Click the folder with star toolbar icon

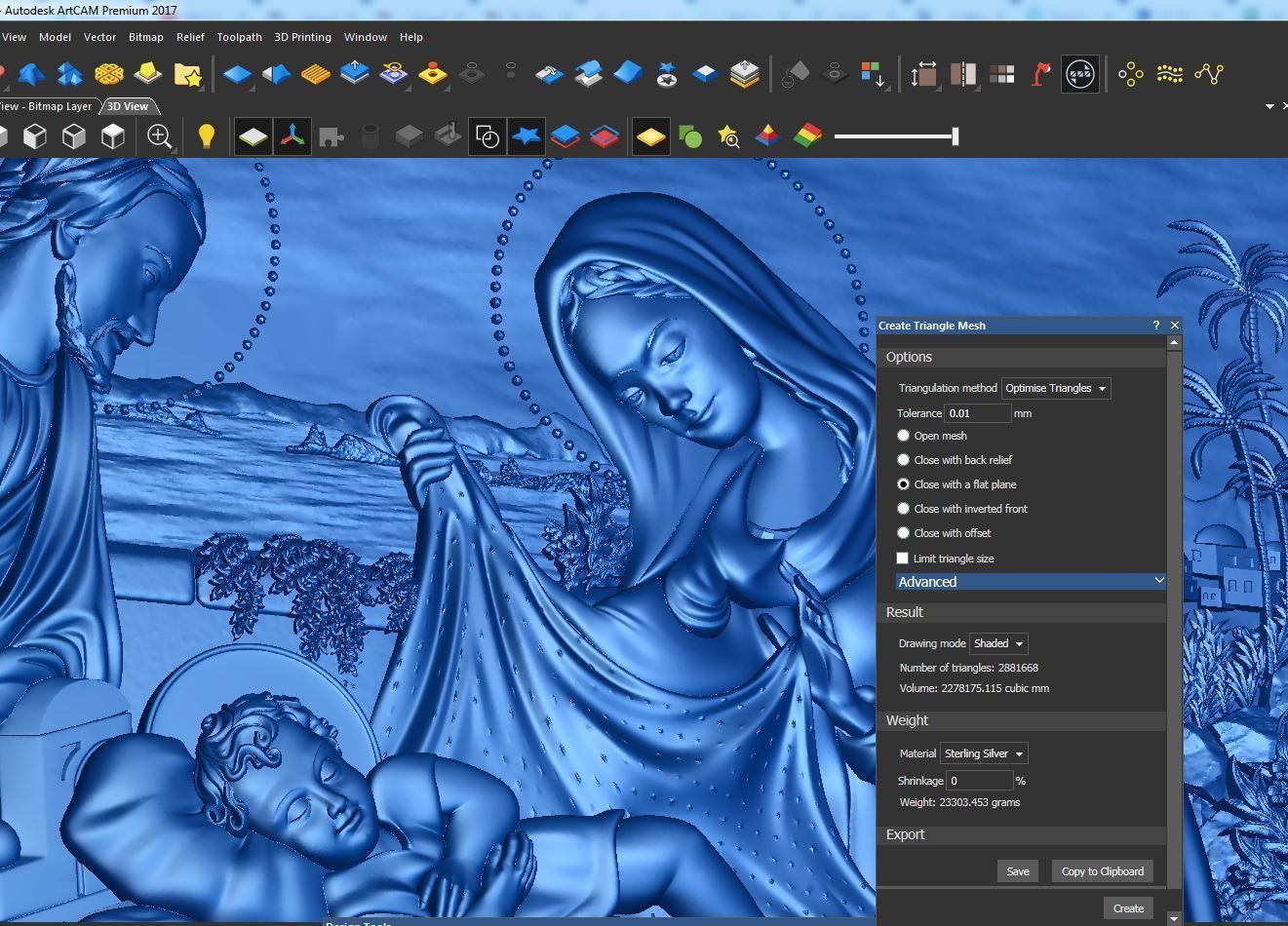point(187,74)
